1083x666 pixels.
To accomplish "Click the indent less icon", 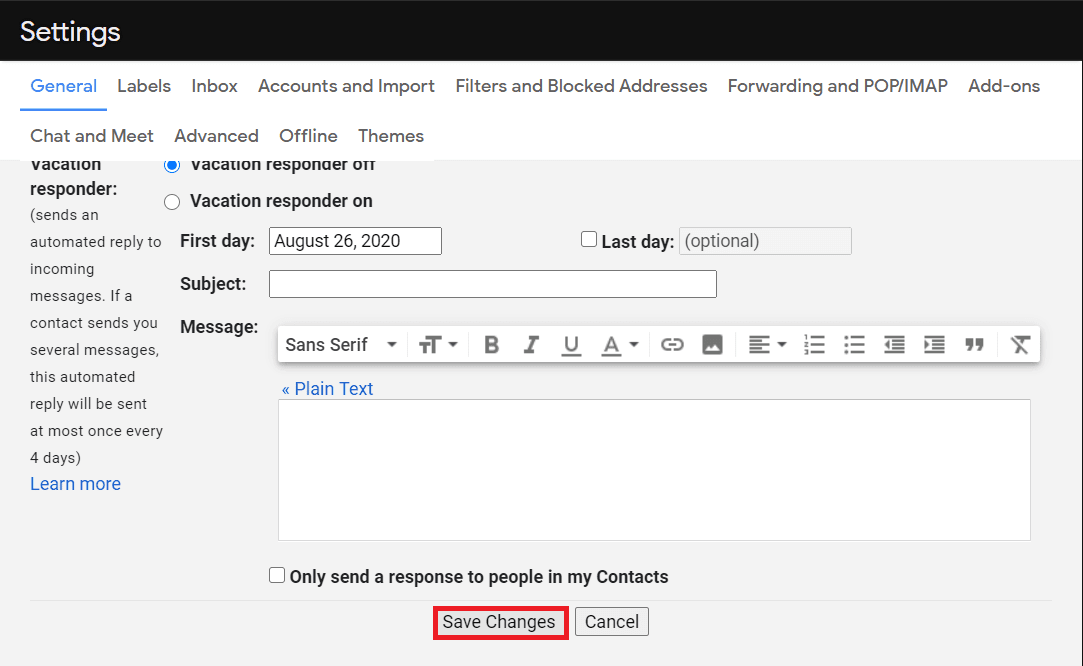I will tap(894, 344).
